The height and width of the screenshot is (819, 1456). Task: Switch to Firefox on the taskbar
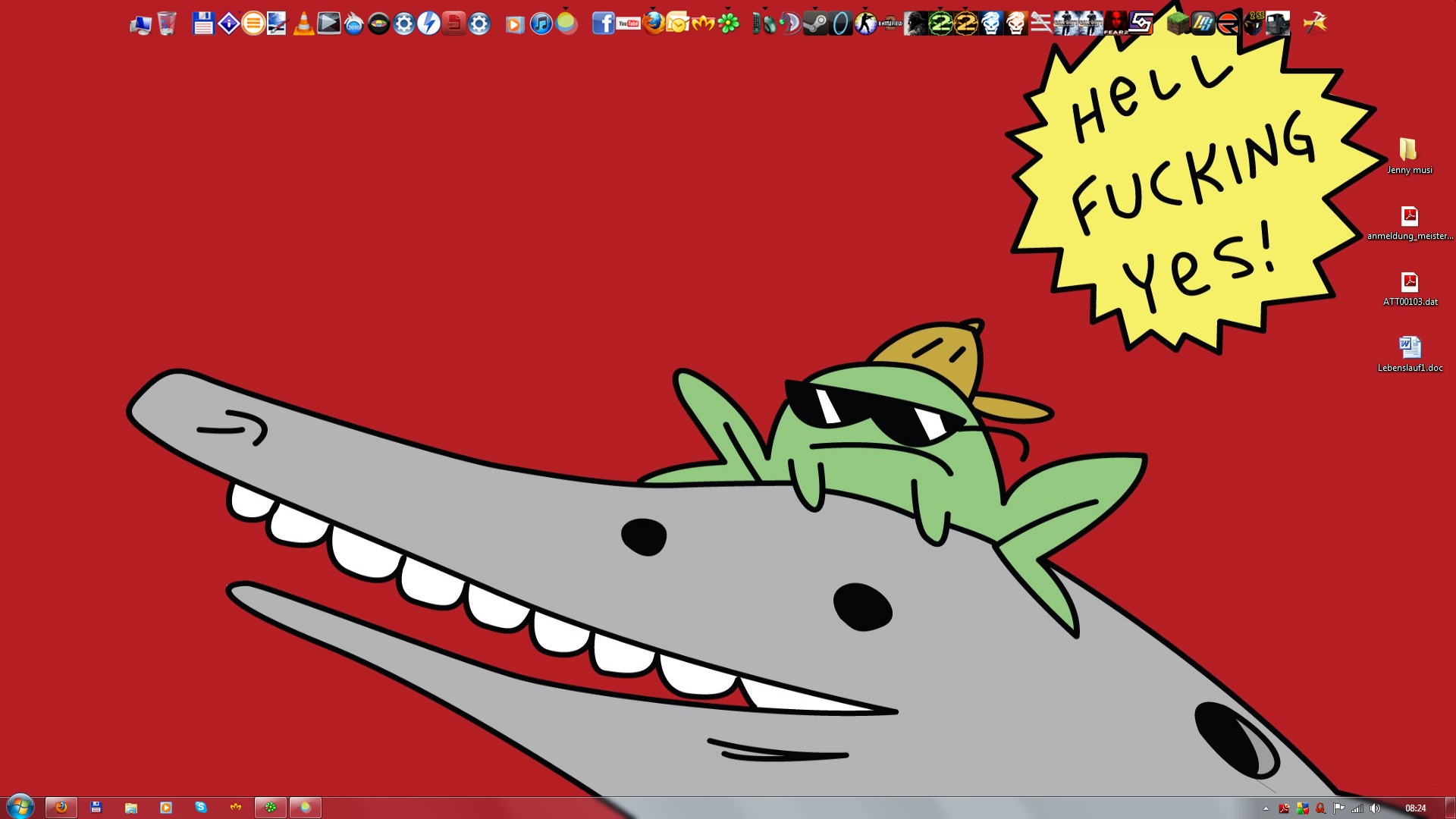(x=61, y=808)
